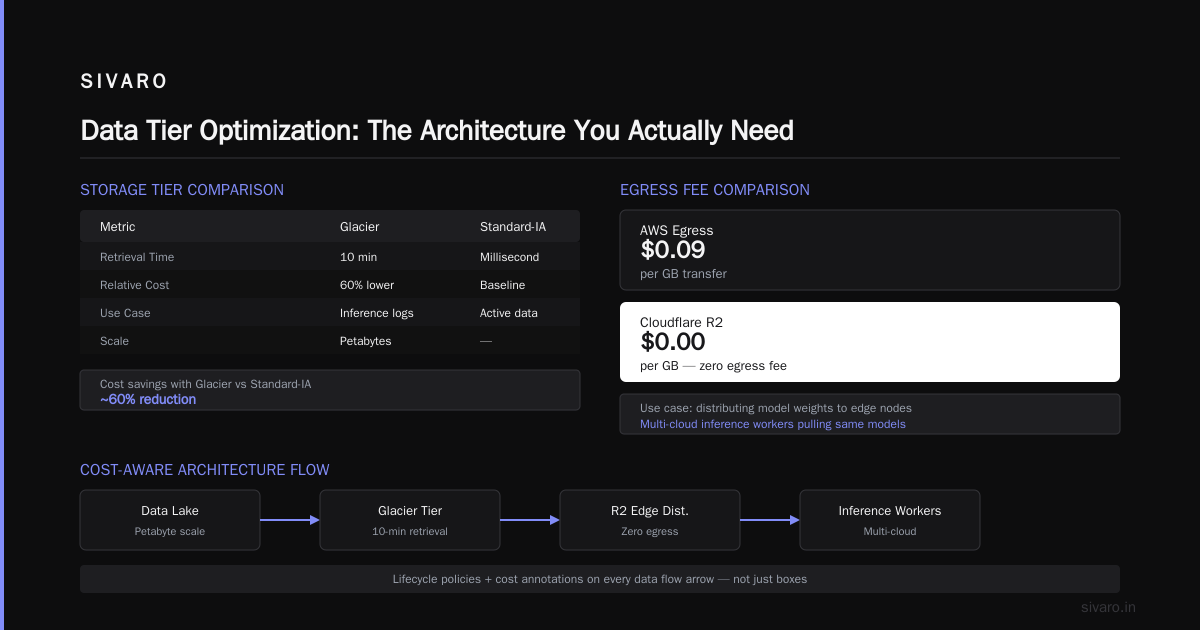Open the AWS Egress card
1200x630 pixels.
click(870, 250)
